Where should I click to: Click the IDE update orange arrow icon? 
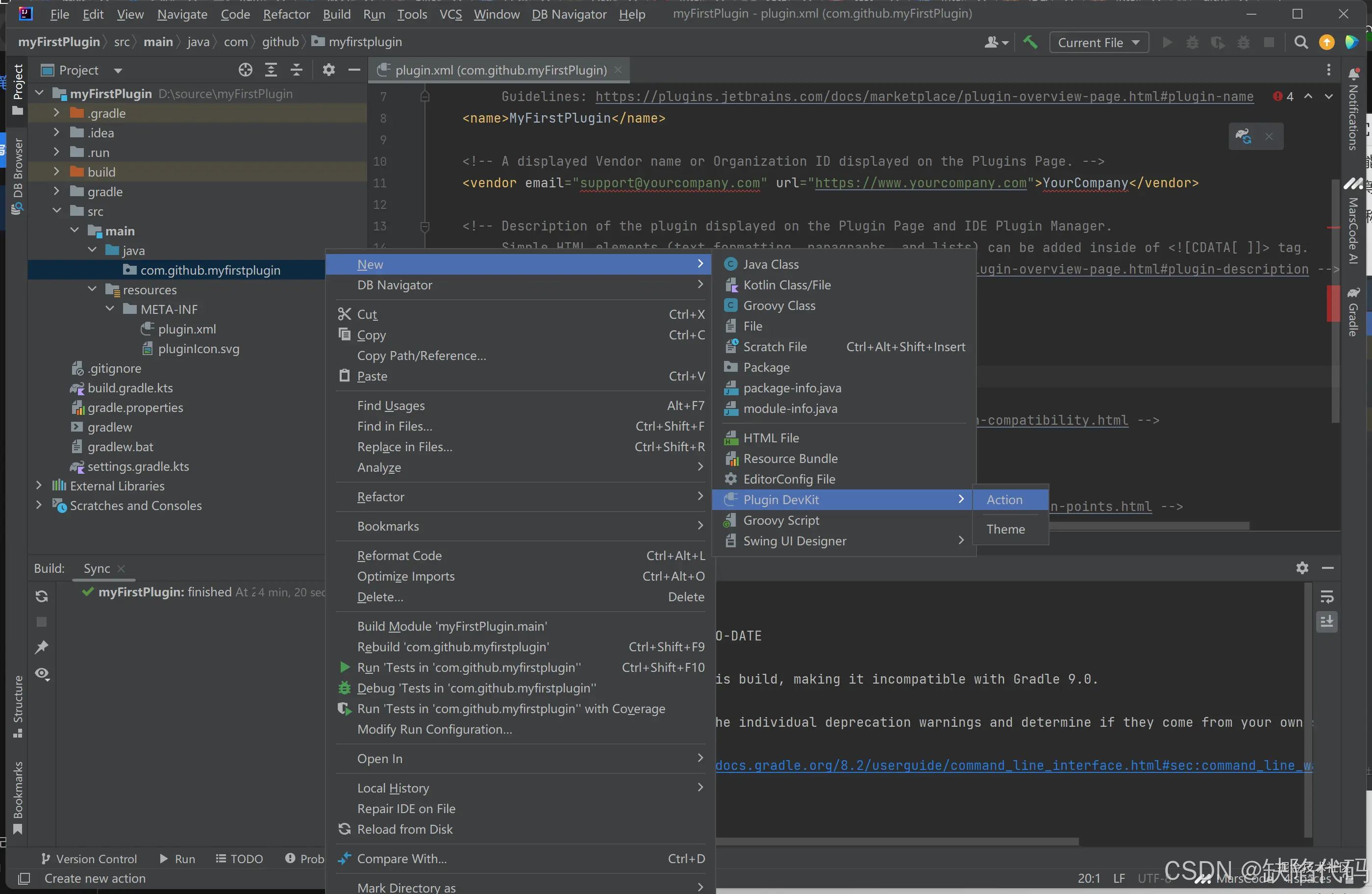1326,42
